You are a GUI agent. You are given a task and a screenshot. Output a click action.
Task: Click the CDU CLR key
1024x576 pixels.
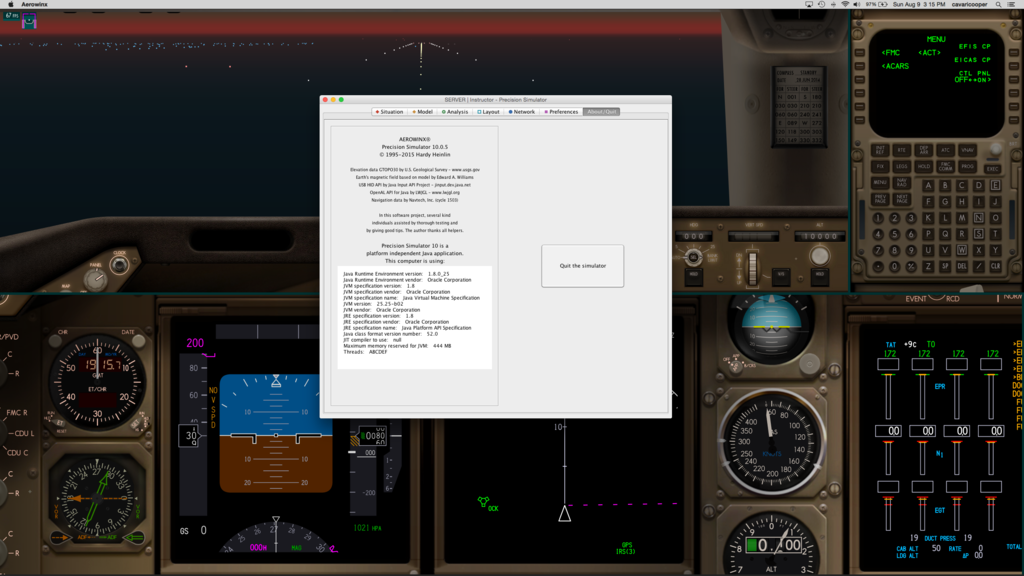click(x=995, y=266)
